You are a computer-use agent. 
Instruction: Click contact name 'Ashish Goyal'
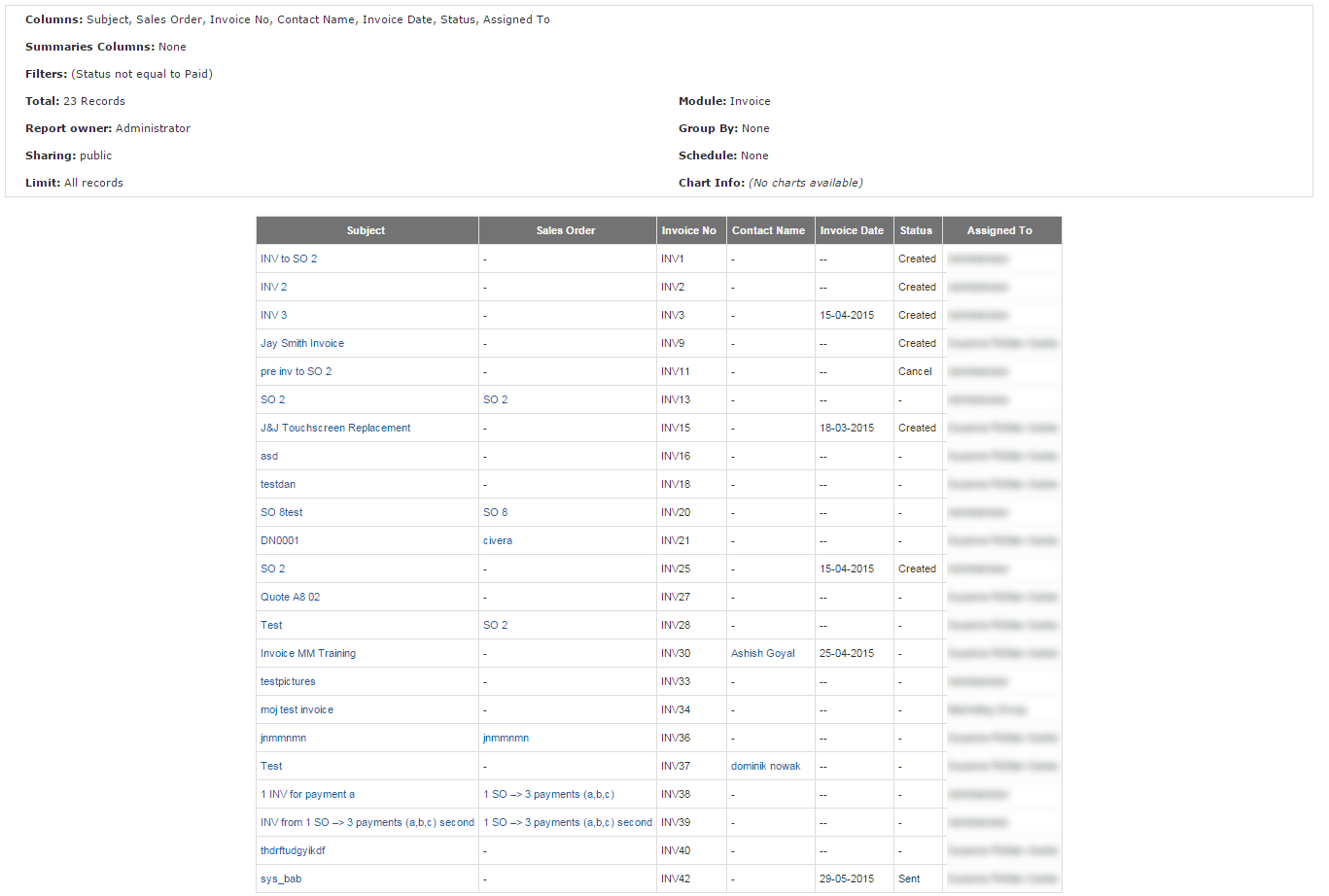[x=763, y=653]
